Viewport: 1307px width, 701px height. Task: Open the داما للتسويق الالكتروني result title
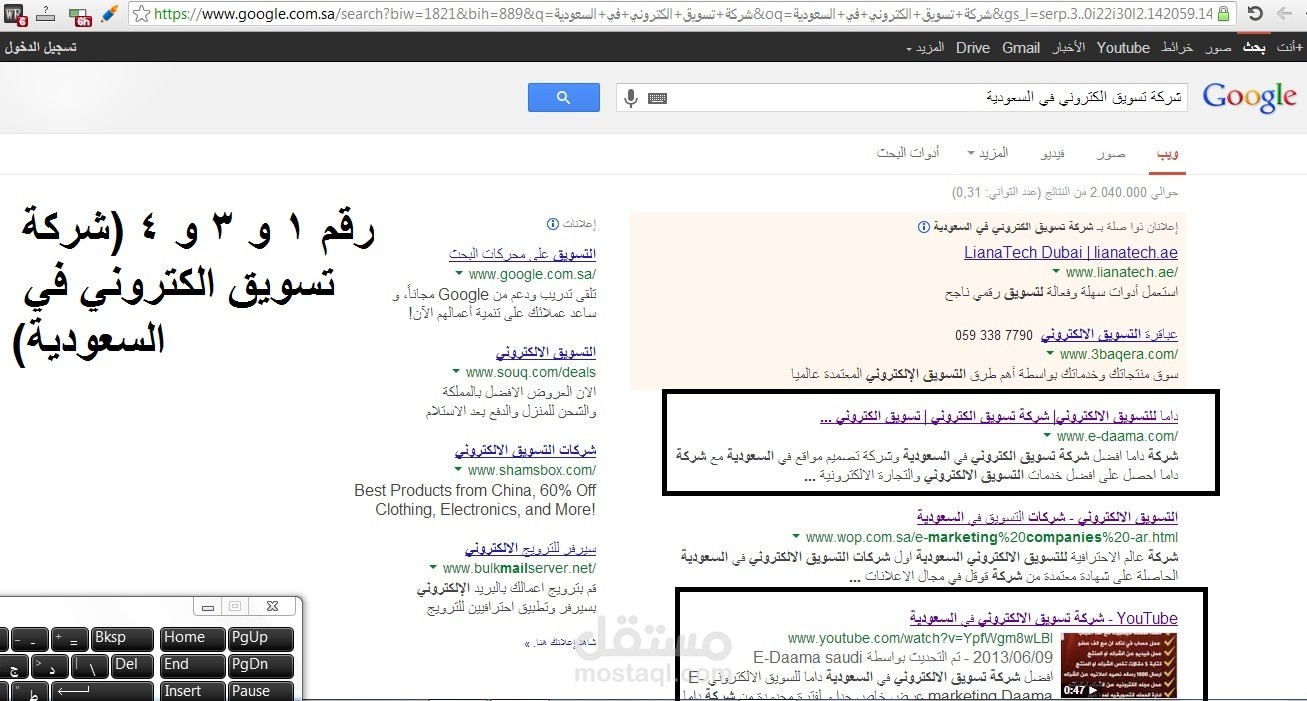coord(998,416)
